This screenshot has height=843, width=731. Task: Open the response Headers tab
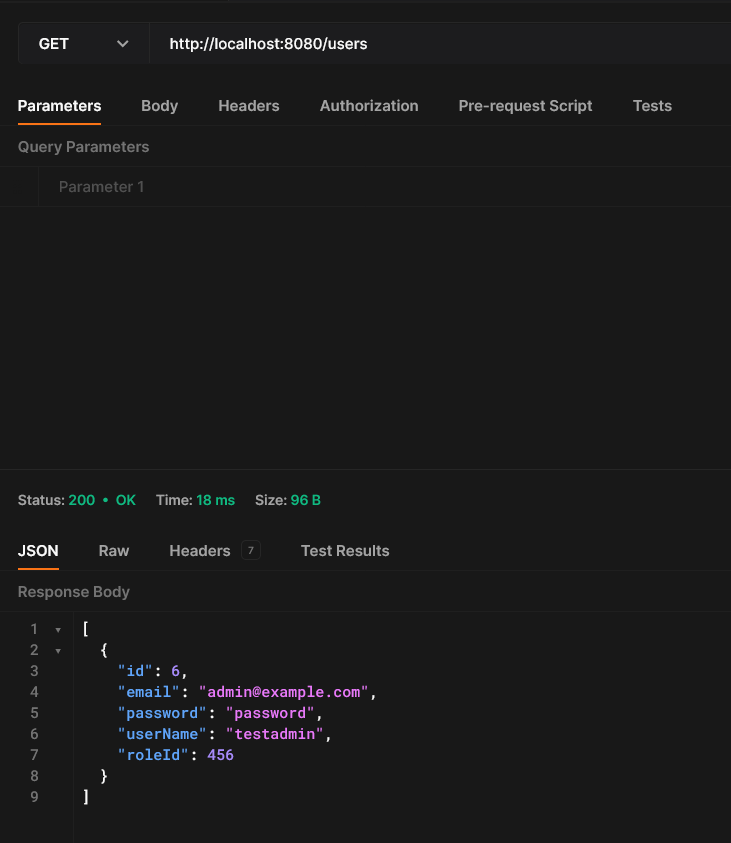[199, 551]
